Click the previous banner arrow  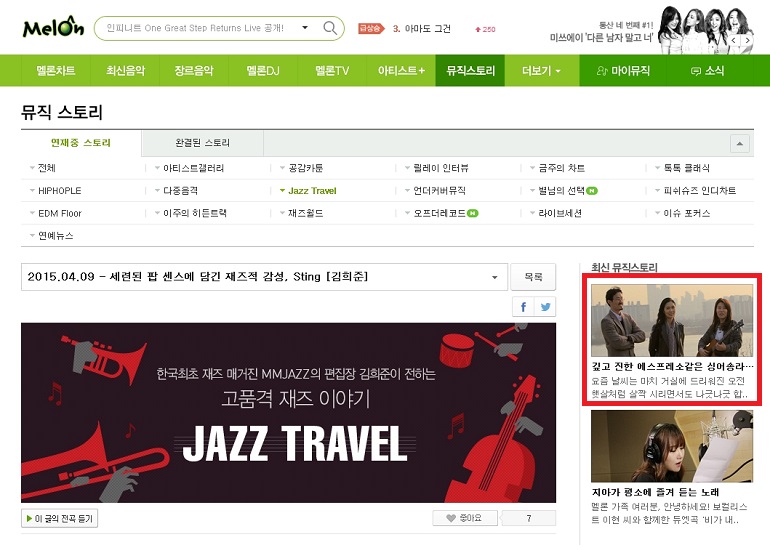pos(734,40)
